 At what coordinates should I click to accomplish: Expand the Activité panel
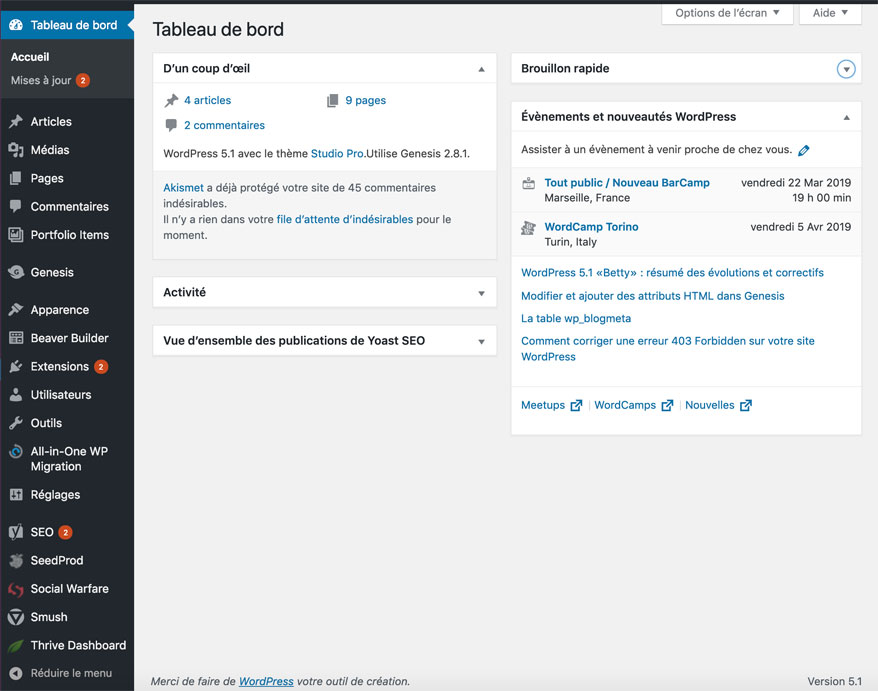[482, 293]
